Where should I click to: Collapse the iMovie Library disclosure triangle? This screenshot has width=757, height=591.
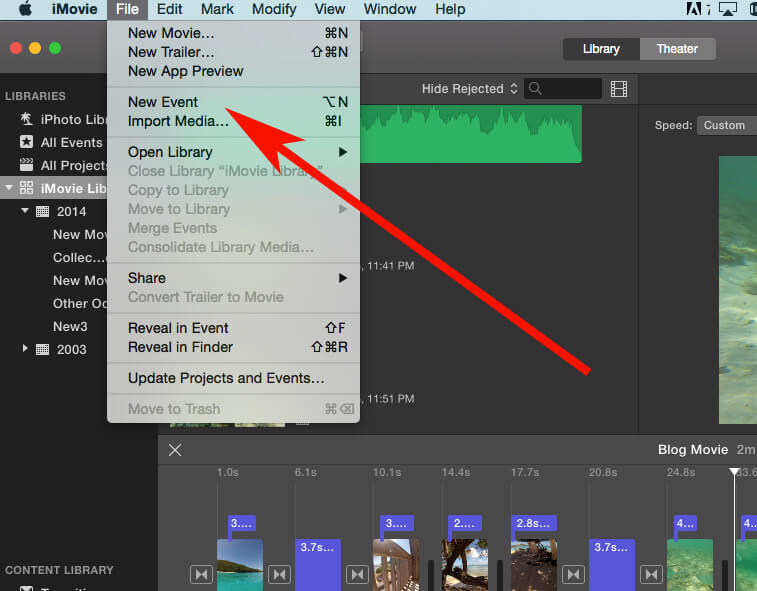click(9, 188)
